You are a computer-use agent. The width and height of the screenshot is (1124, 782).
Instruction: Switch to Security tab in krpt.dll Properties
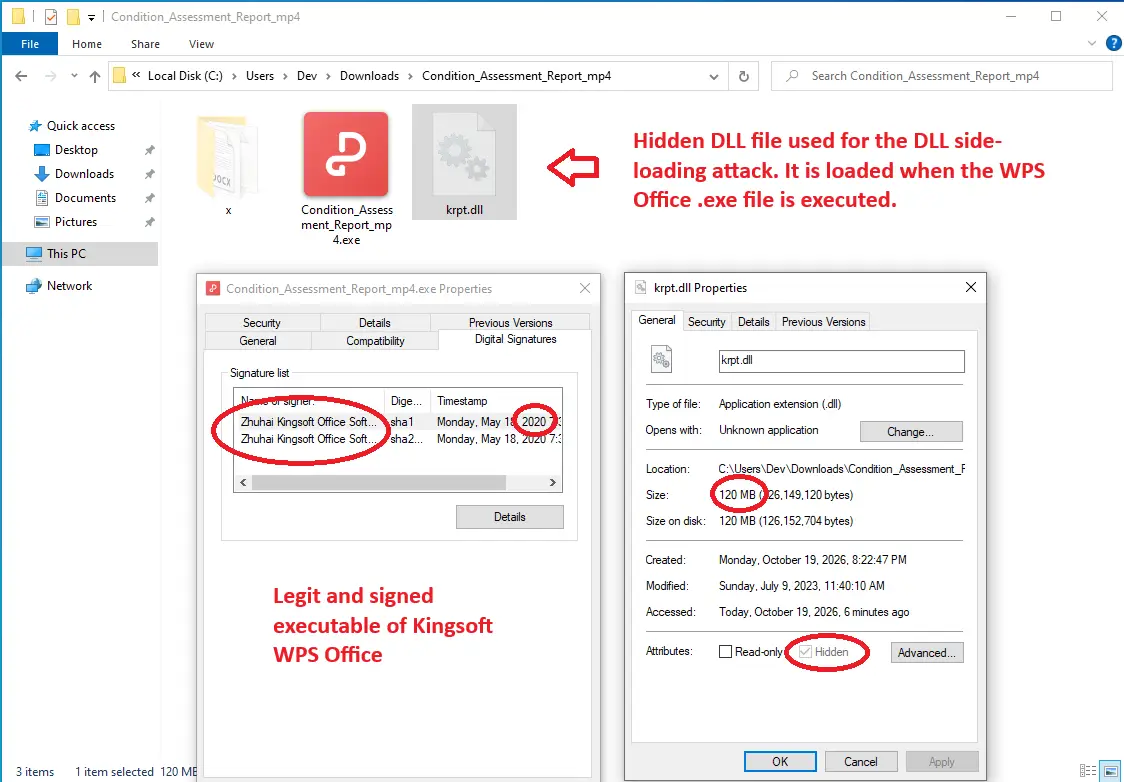[x=707, y=322]
